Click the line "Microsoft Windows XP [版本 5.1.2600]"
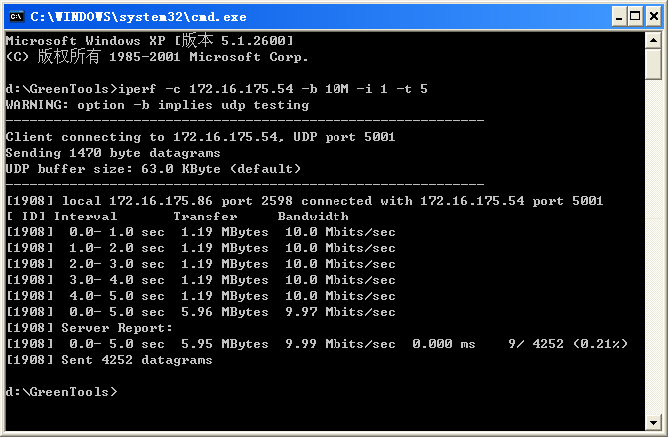Viewport: 669px width, 438px height. 150,41
